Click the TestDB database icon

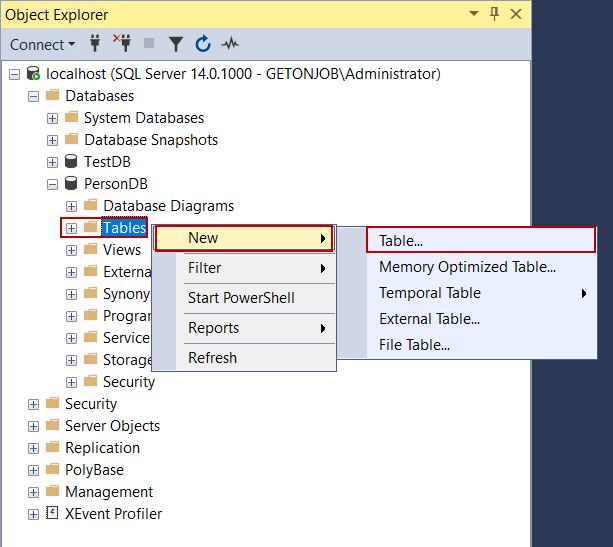pyautogui.click(x=72, y=162)
